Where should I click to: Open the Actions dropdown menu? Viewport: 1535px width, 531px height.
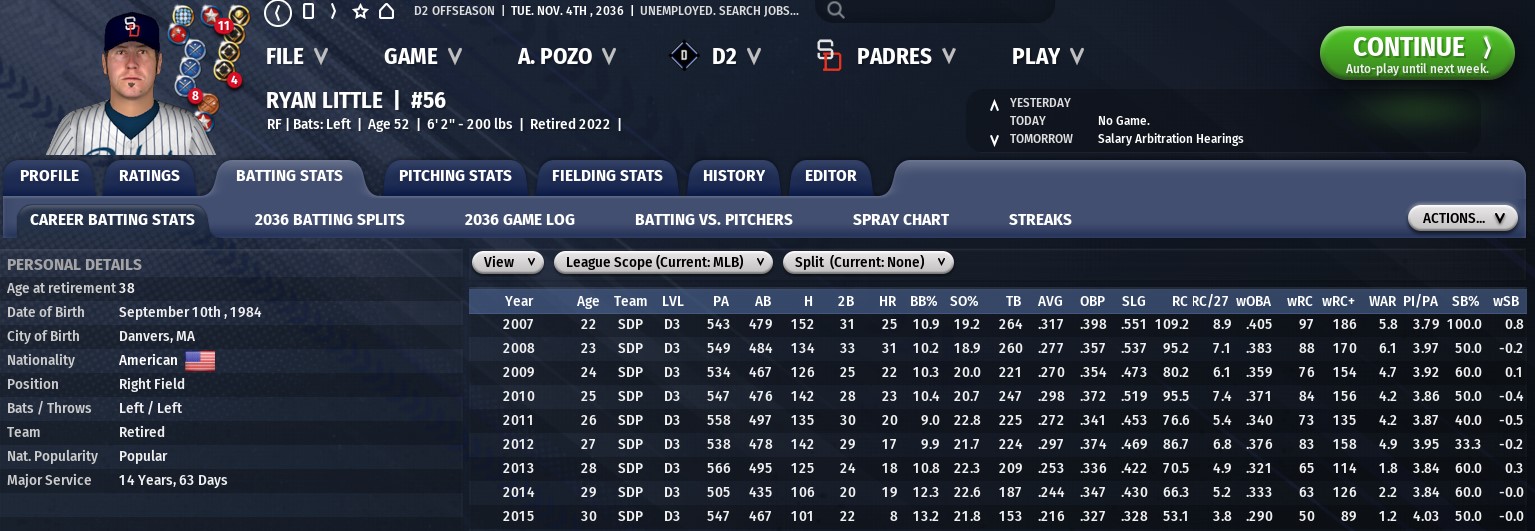tap(1462, 218)
